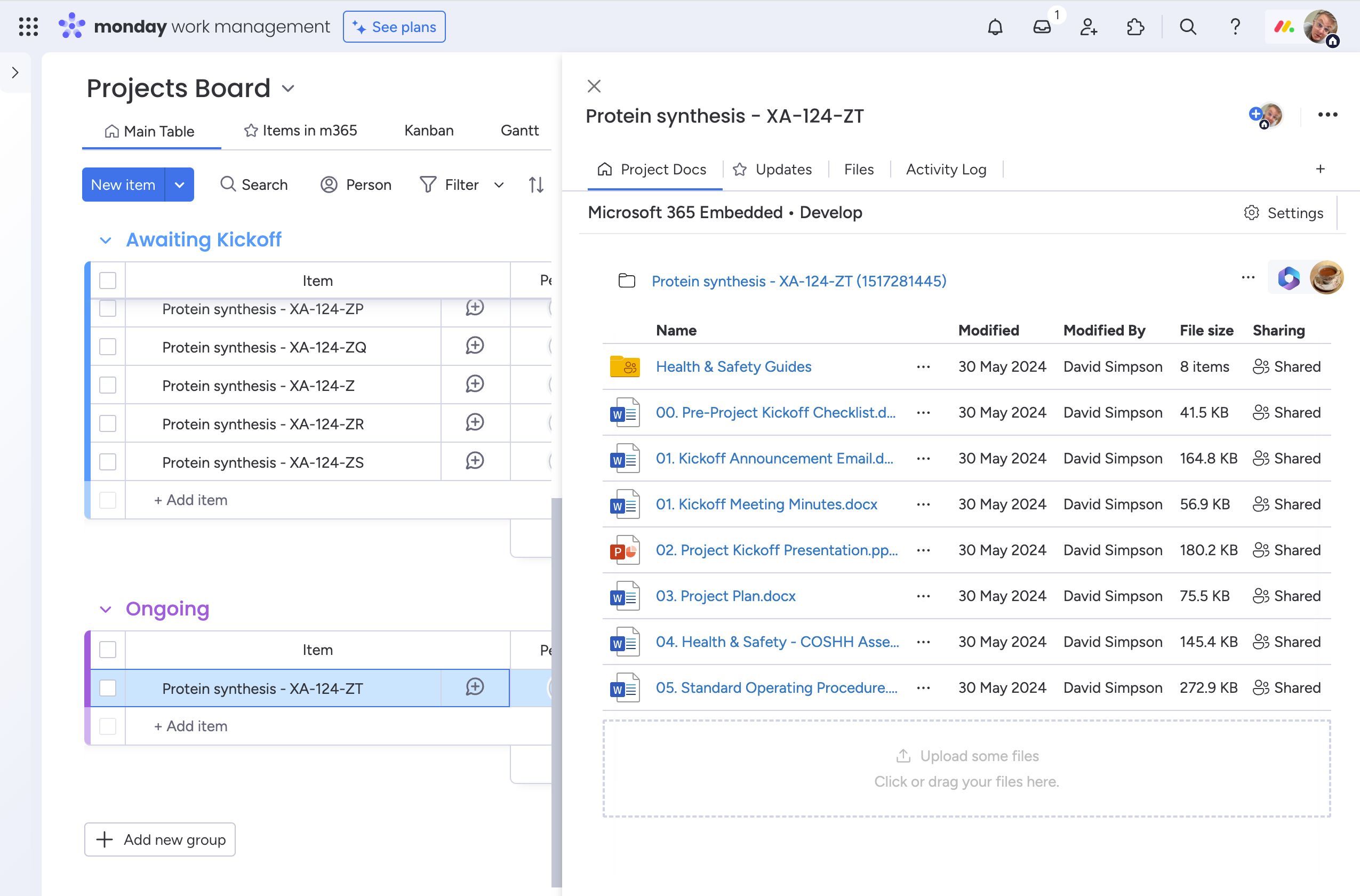Start conversation on XA-124-ZR item
Image resolution: width=1360 pixels, height=896 pixels.
475,422
